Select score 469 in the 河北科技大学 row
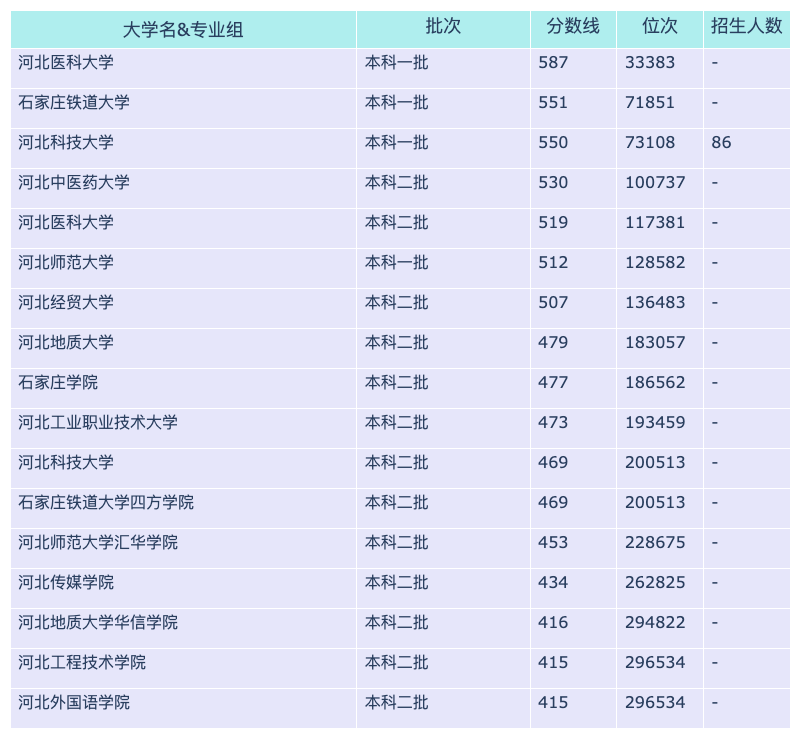The height and width of the screenshot is (740, 800). click(553, 462)
